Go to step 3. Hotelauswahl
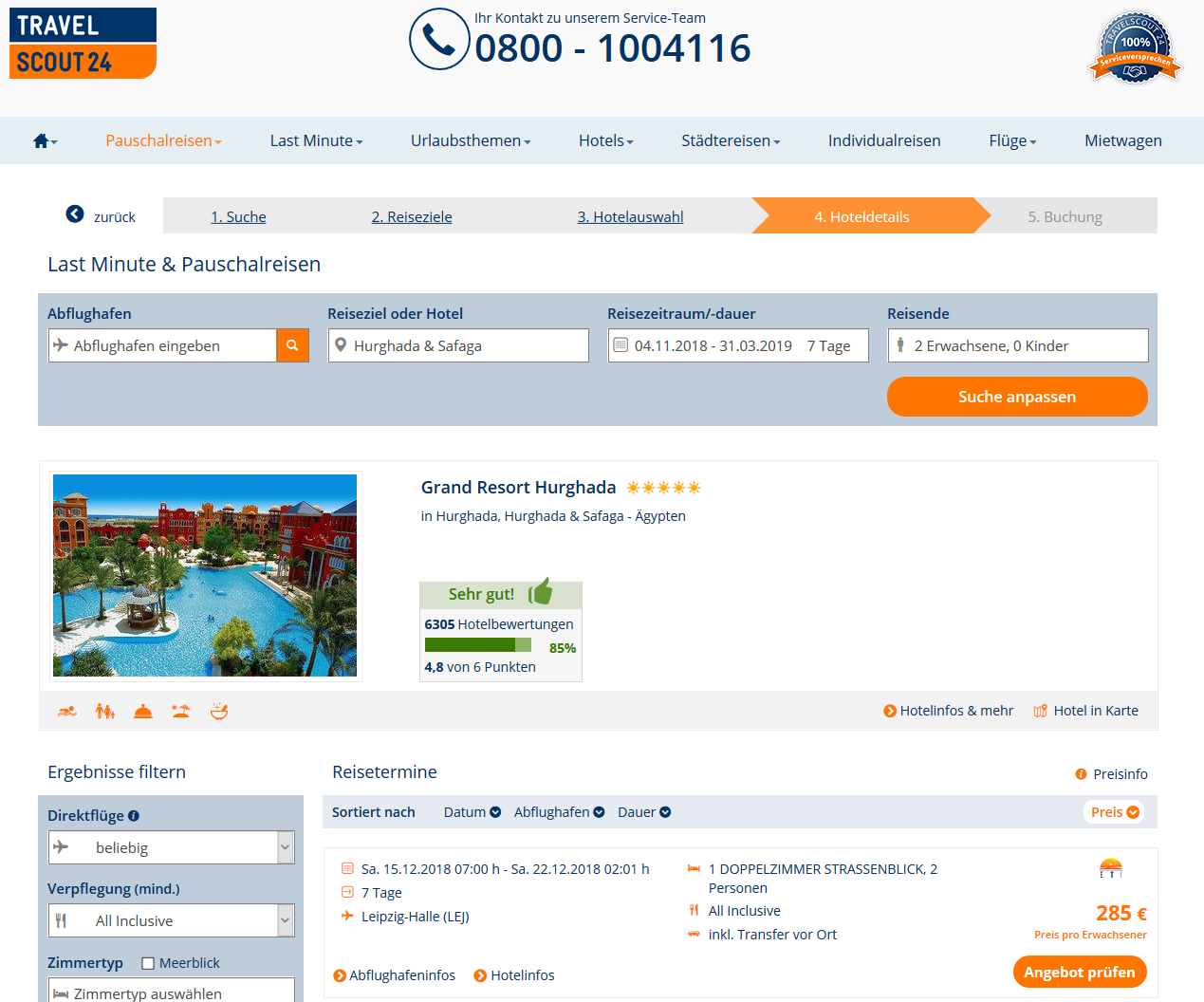 point(630,216)
